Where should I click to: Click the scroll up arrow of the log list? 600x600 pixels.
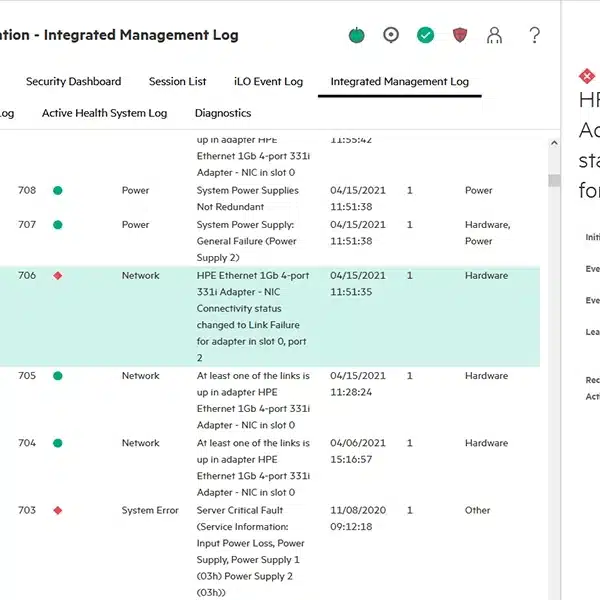tap(553, 145)
